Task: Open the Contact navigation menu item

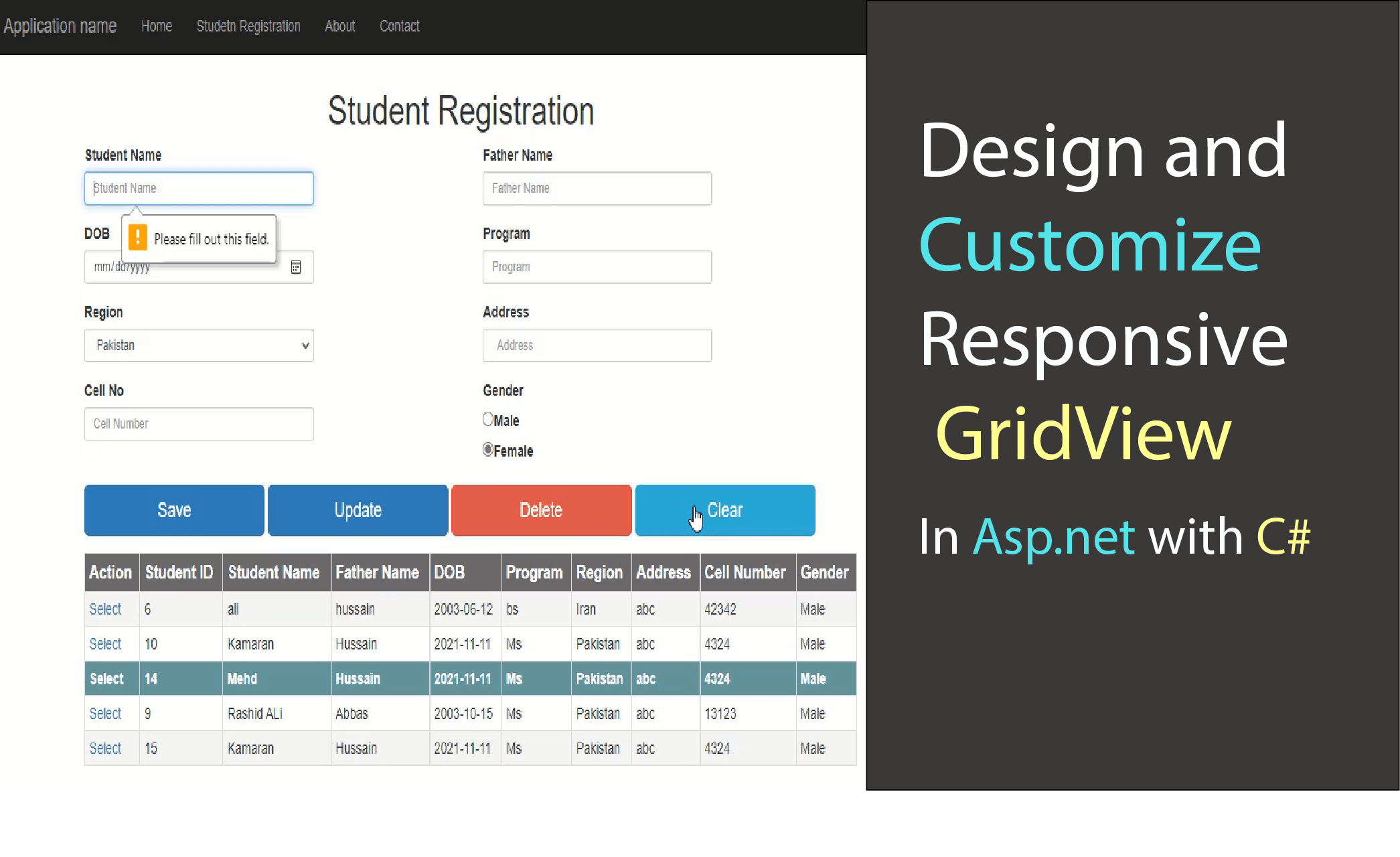Action: (399, 26)
